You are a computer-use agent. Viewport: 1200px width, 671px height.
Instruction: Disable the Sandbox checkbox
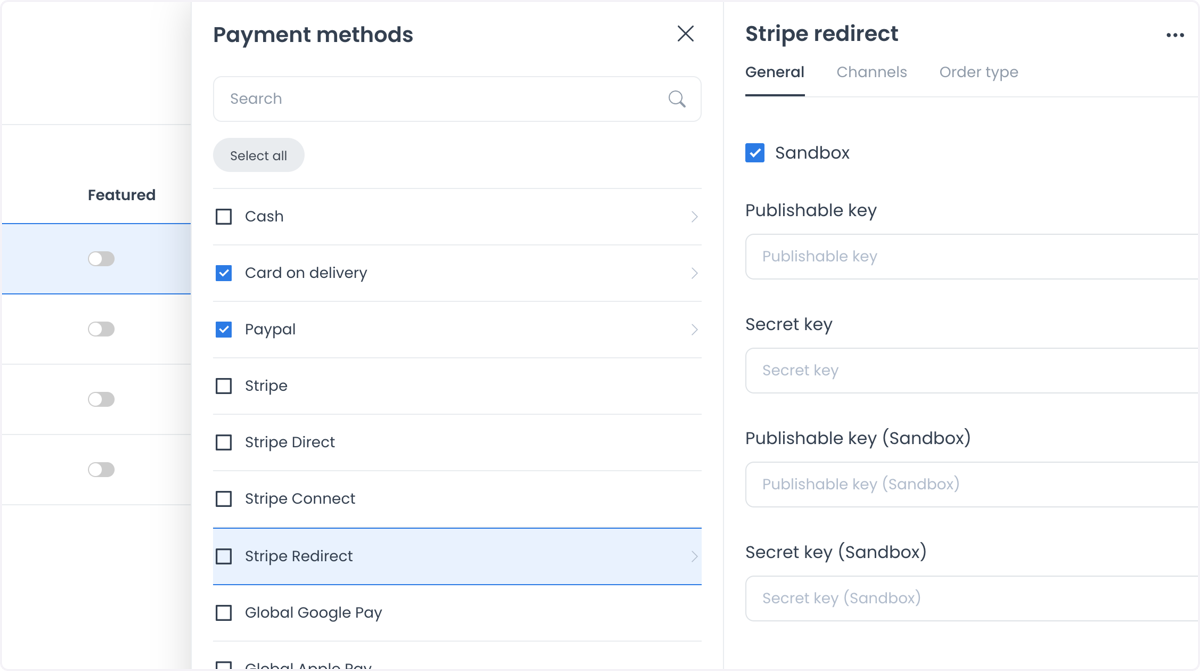point(755,153)
